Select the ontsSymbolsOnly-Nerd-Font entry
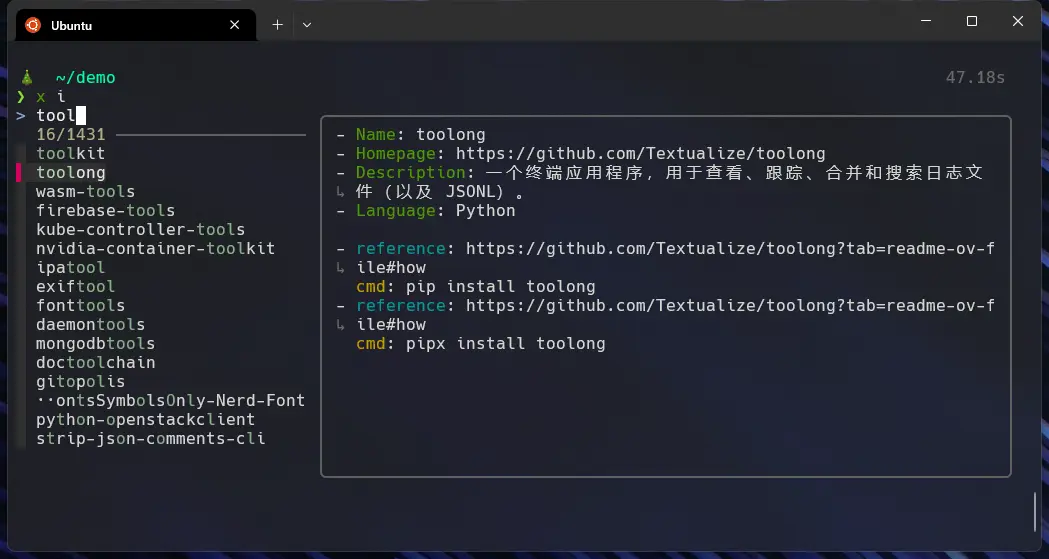 pyautogui.click(x=171, y=401)
